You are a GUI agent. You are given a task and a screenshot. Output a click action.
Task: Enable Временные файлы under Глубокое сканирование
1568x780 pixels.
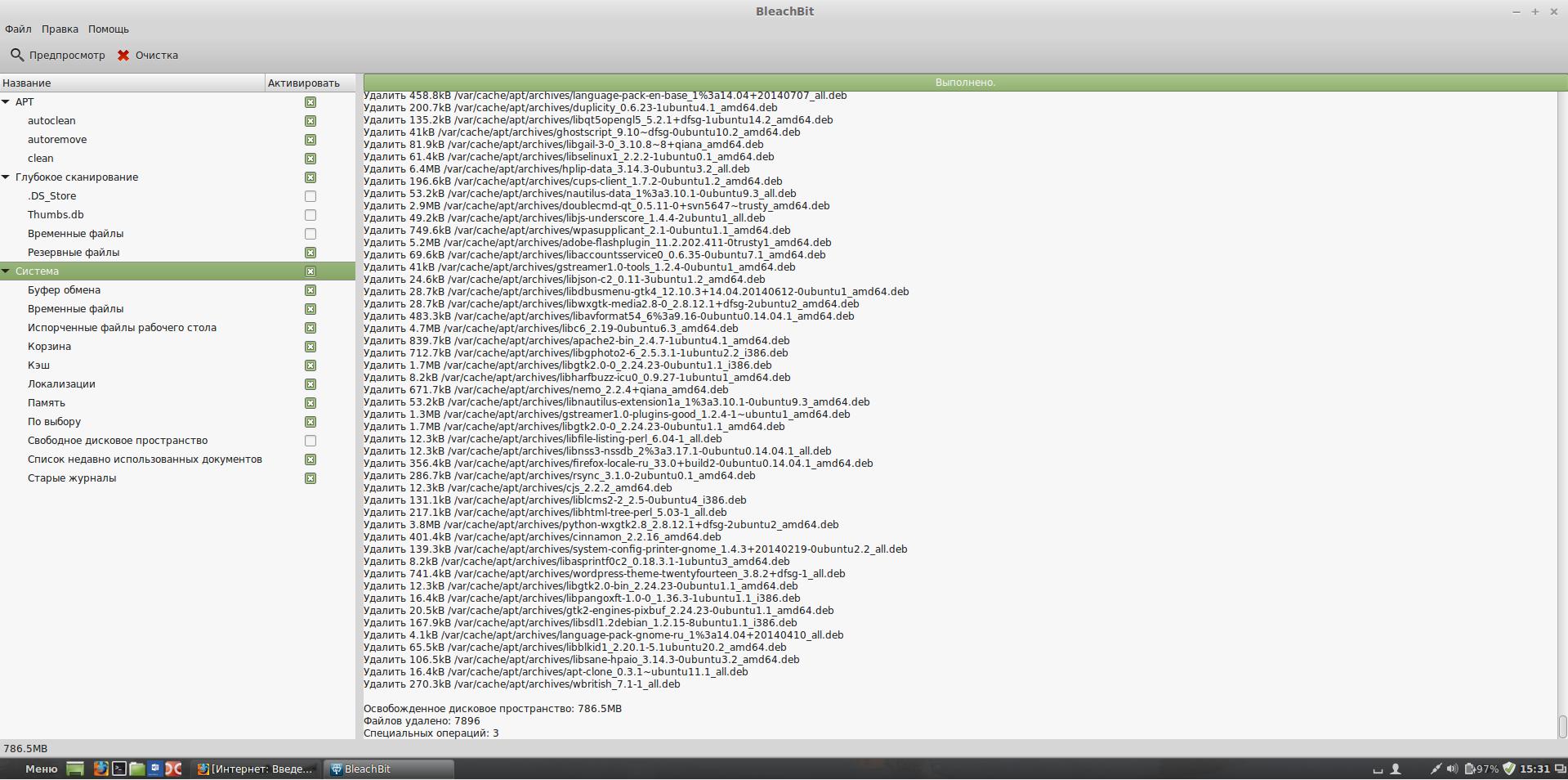click(310, 234)
